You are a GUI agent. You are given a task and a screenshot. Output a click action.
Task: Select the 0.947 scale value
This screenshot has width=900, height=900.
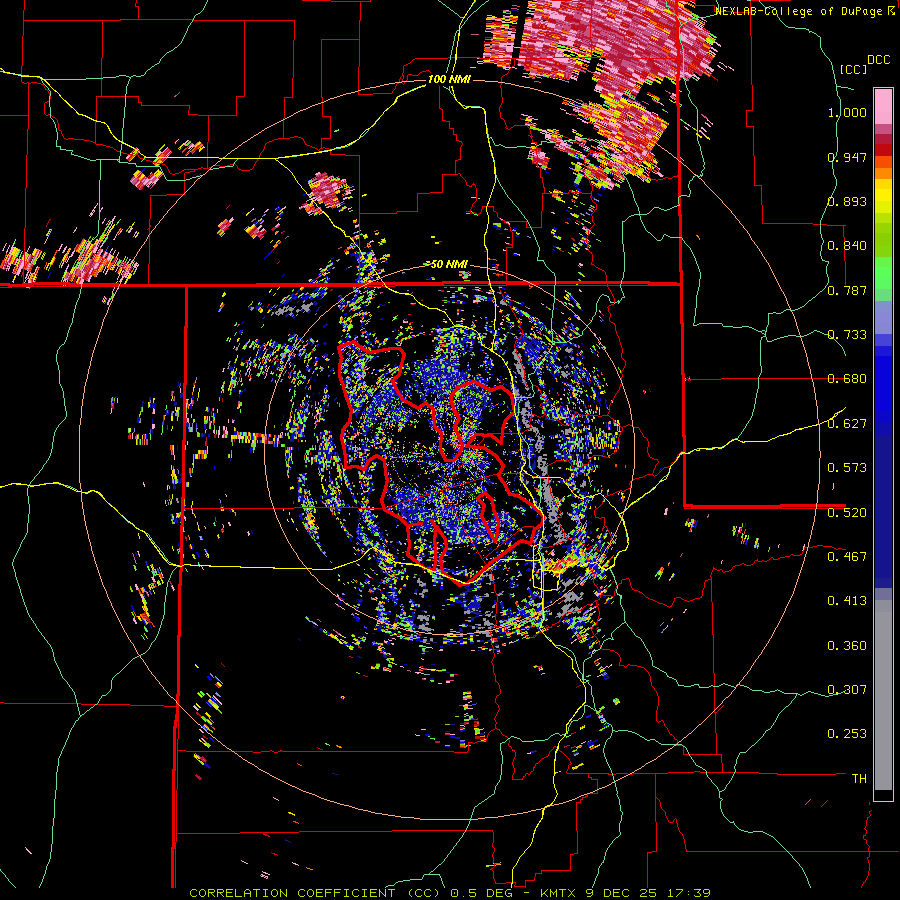click(847, 157)
